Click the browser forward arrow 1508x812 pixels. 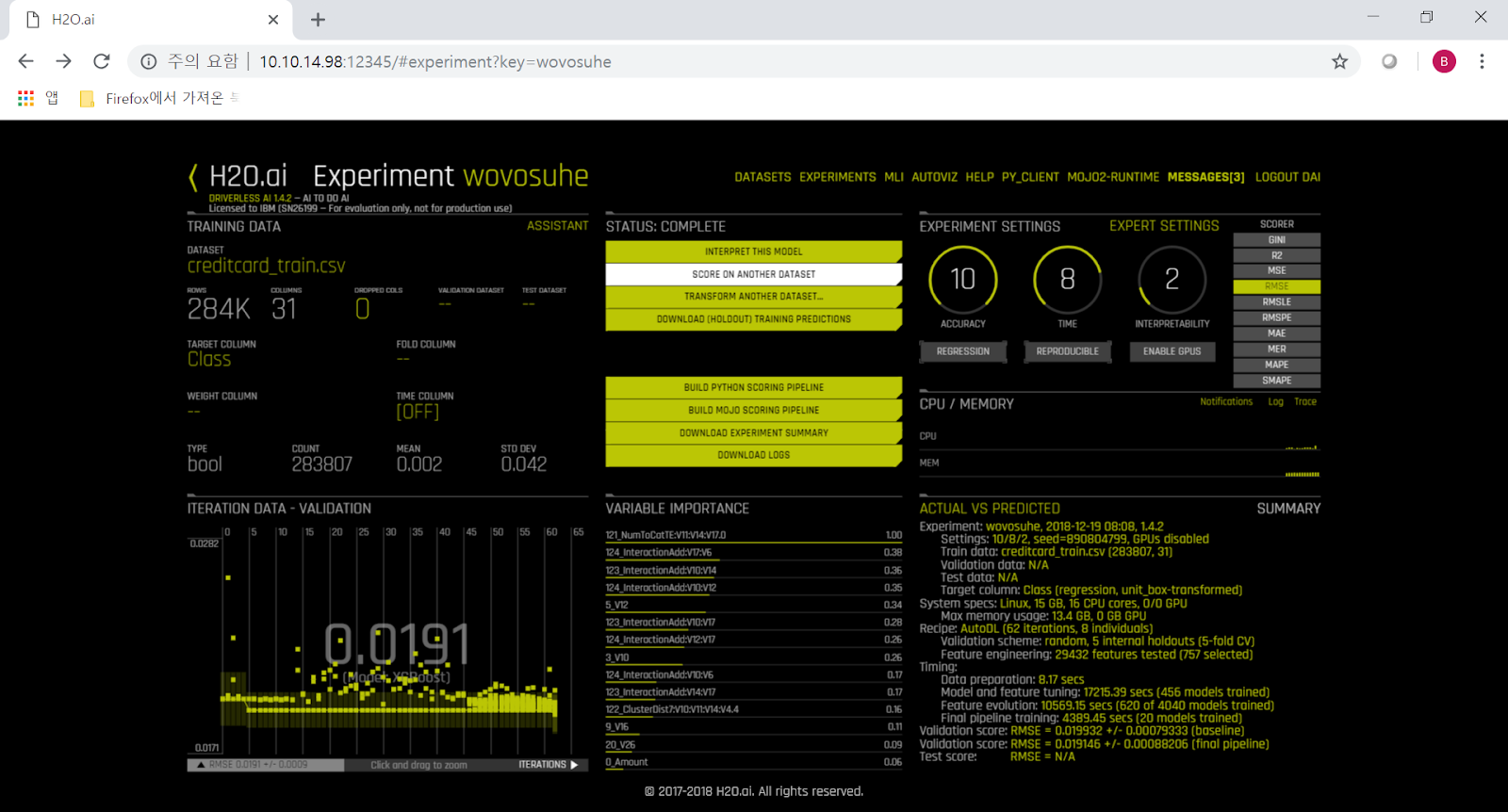click(63, 61)
